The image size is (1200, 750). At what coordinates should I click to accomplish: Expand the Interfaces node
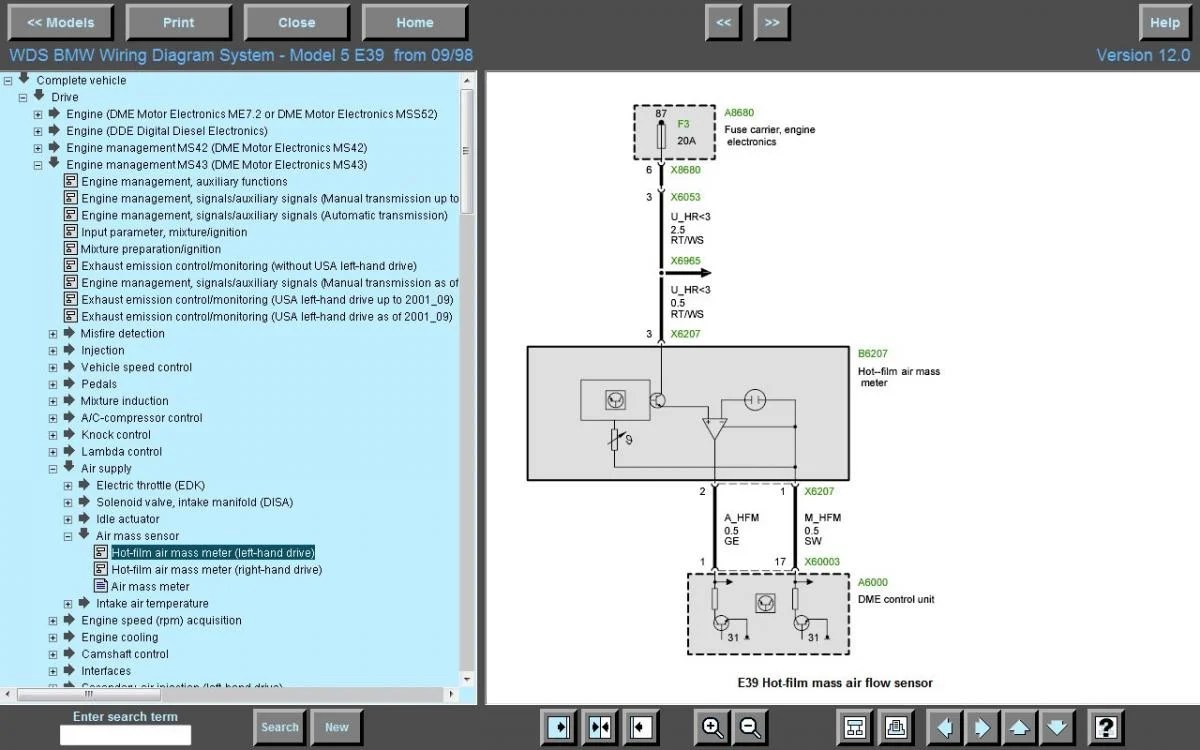(53, 672)
